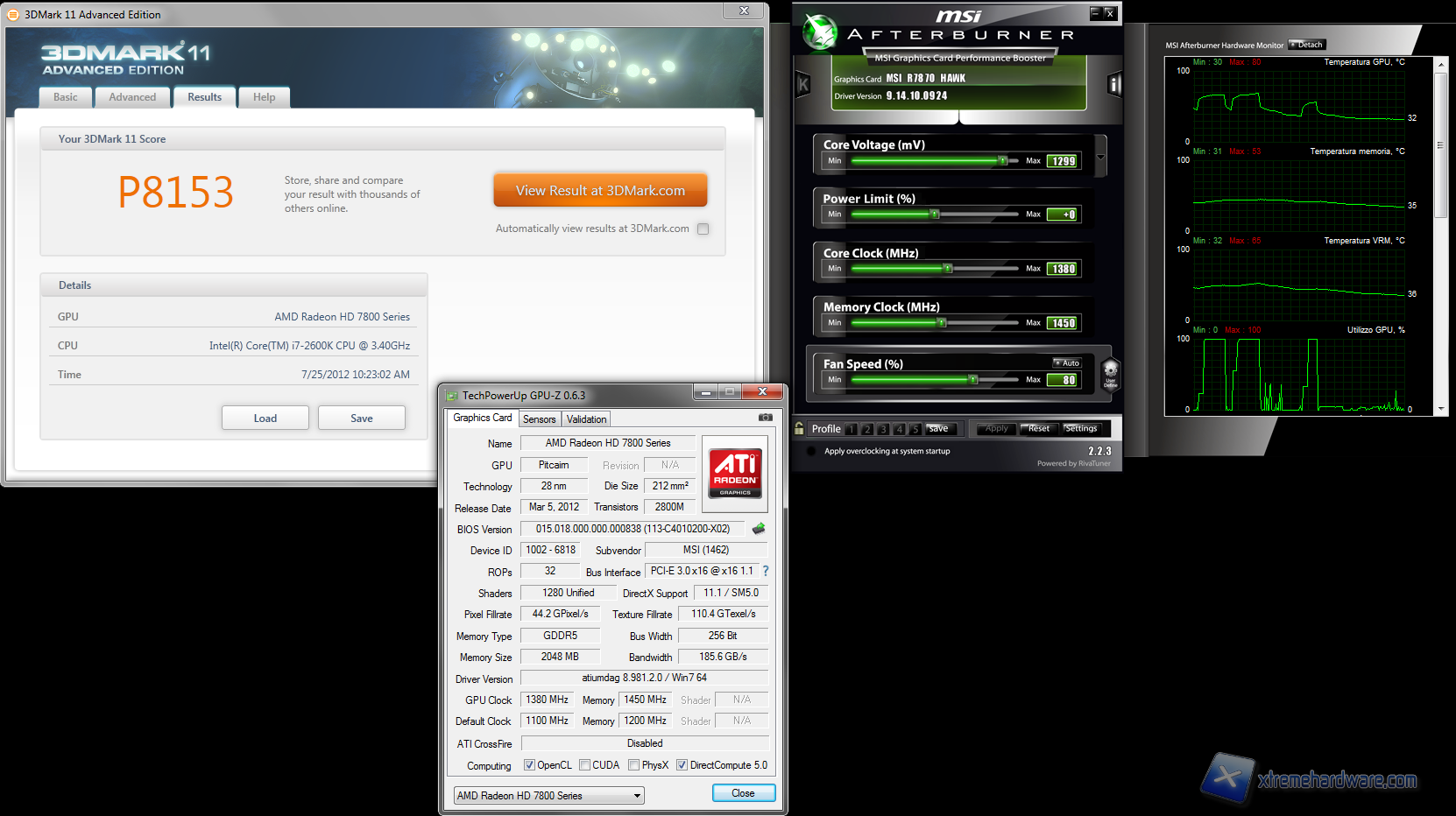Enable apply overclocking at system startup
1456x816 pixels.
point(810,452)
